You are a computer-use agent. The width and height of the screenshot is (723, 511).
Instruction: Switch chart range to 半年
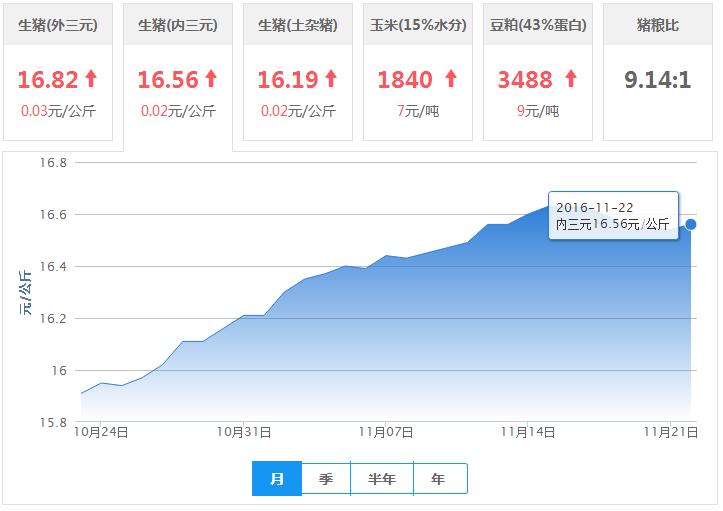pos(382,479)
